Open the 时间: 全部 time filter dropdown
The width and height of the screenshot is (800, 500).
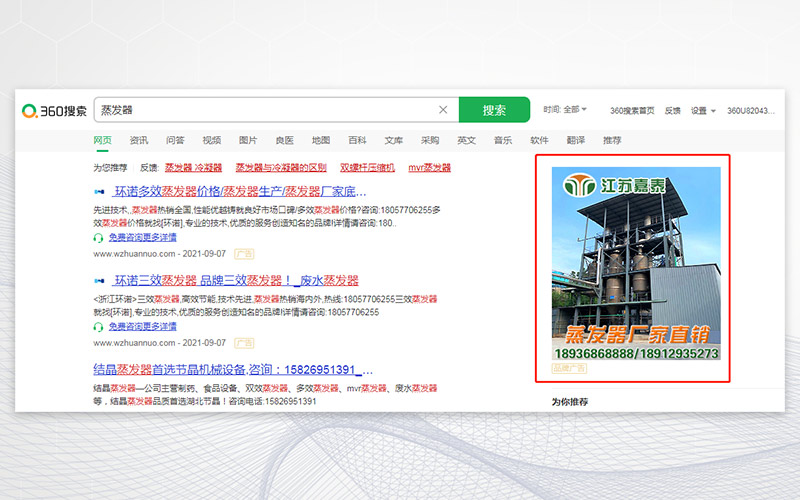point(565,110)
